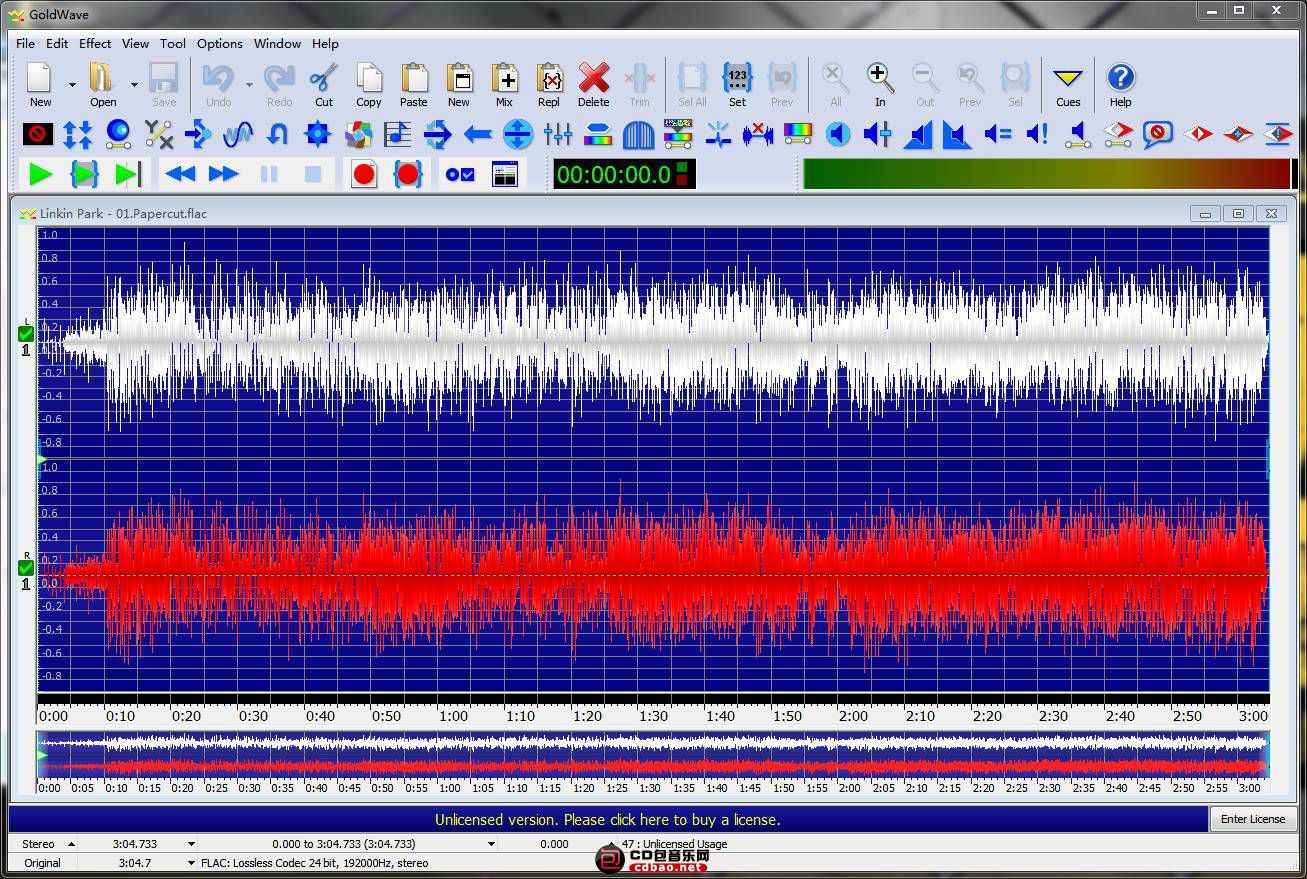Screen dimensions: 1307x879
Task: Open Help from the toolbar
Action: 1121,84
